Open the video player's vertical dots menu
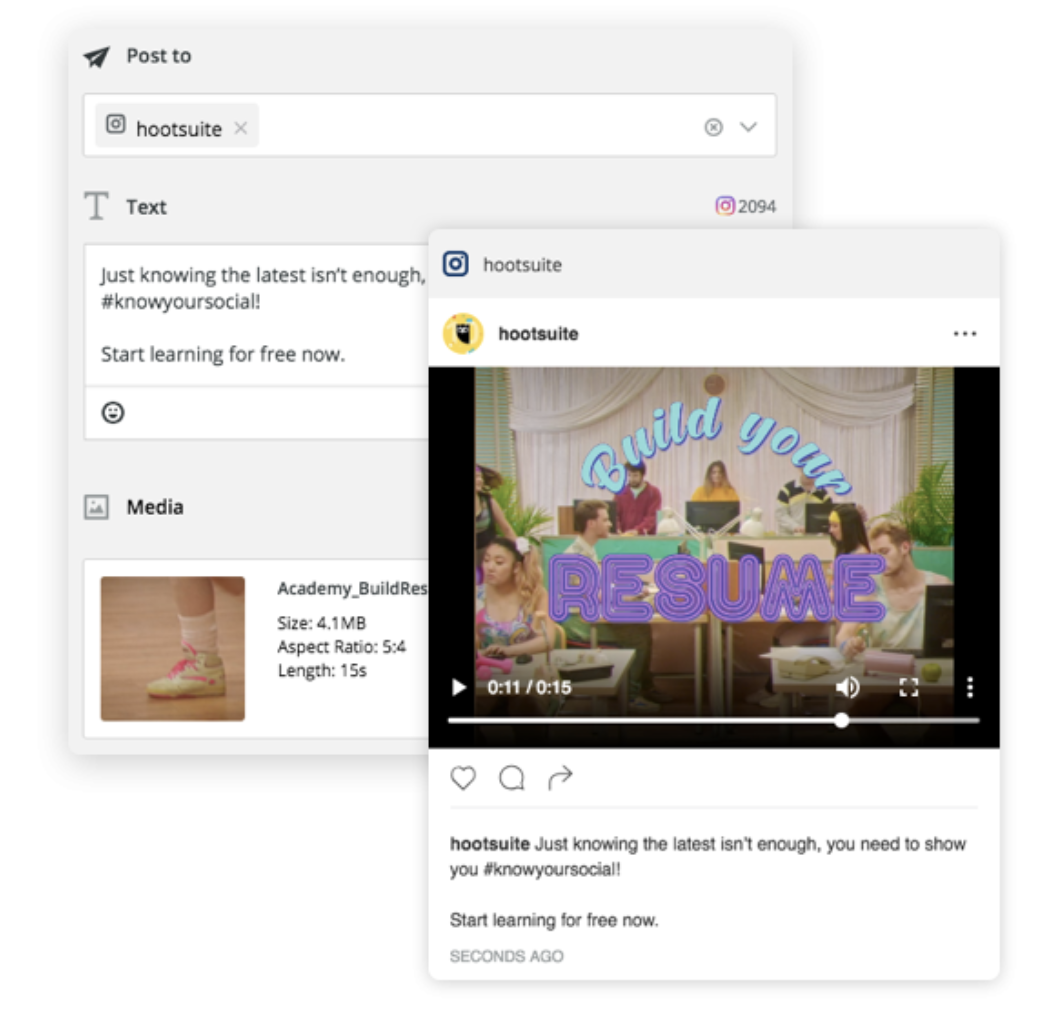1048x1010 pixels. click(x=969, y=687)
